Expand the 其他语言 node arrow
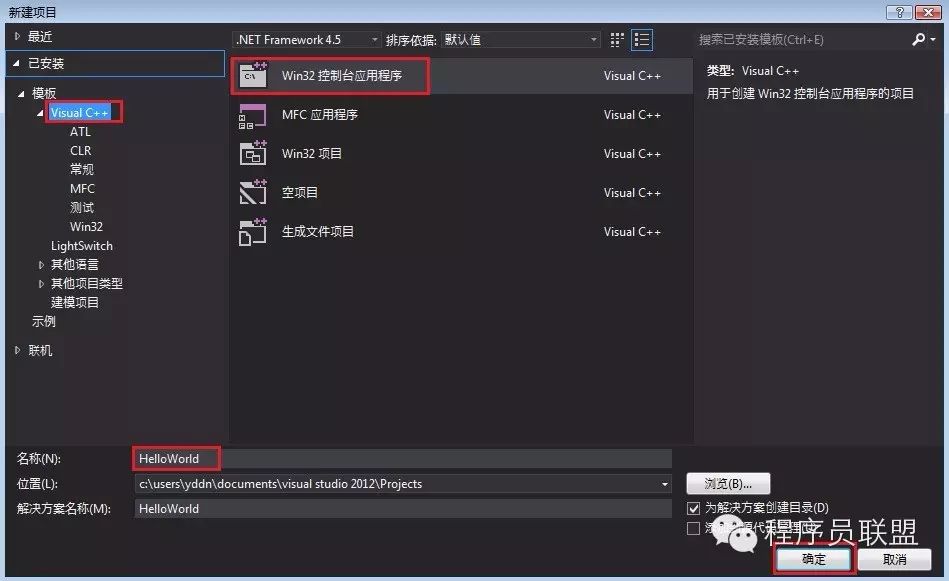 coord(41,264)
